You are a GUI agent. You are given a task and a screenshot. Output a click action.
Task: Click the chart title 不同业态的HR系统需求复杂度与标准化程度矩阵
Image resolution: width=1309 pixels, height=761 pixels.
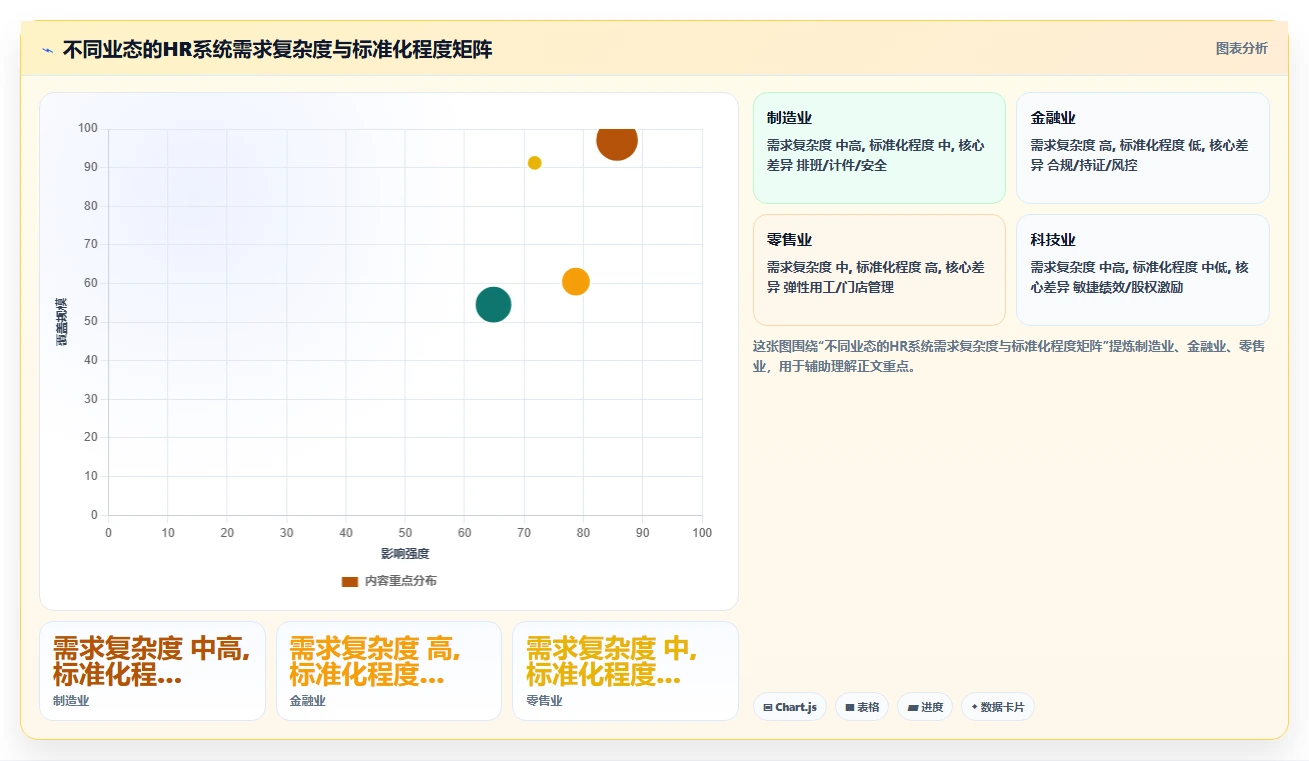coord(277,49)
